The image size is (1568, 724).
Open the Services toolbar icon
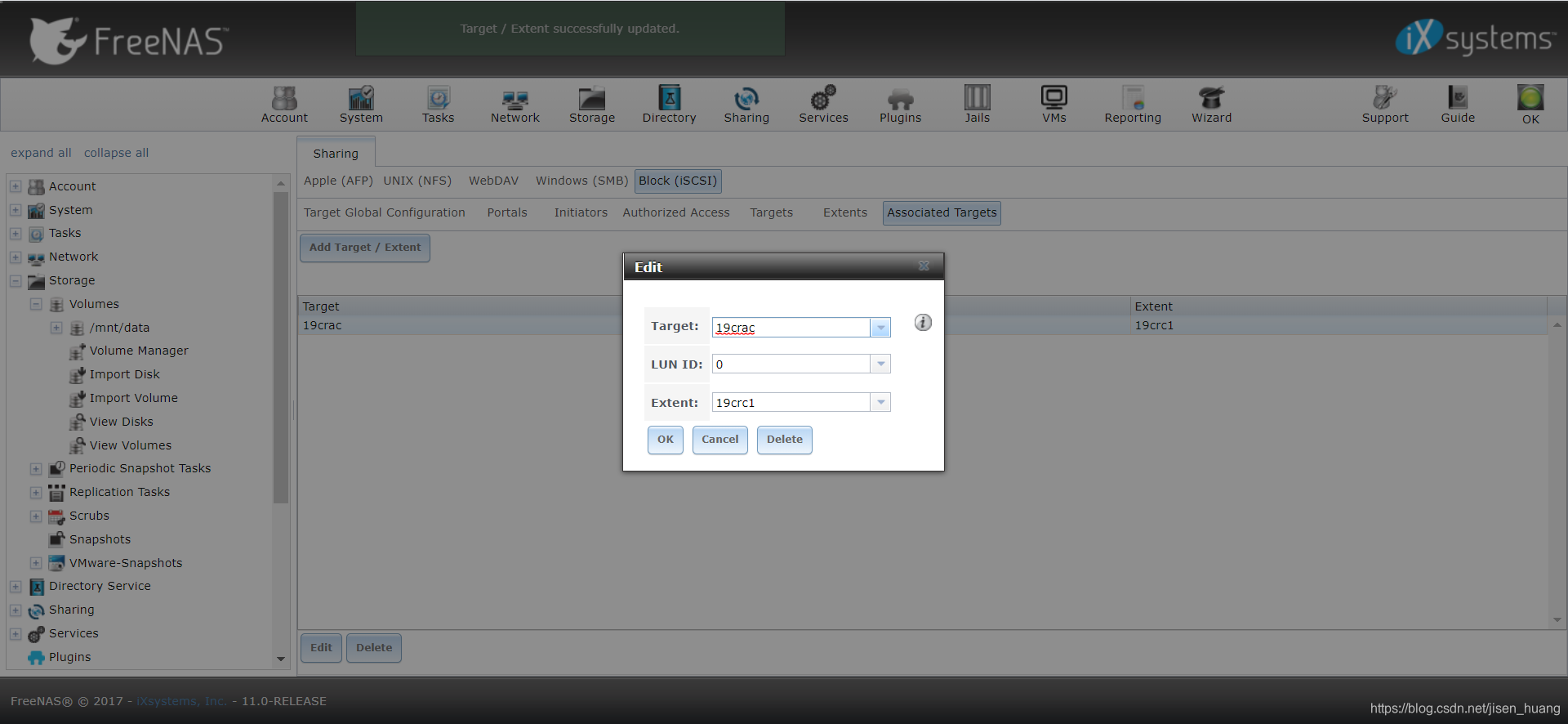pos(823,105)
